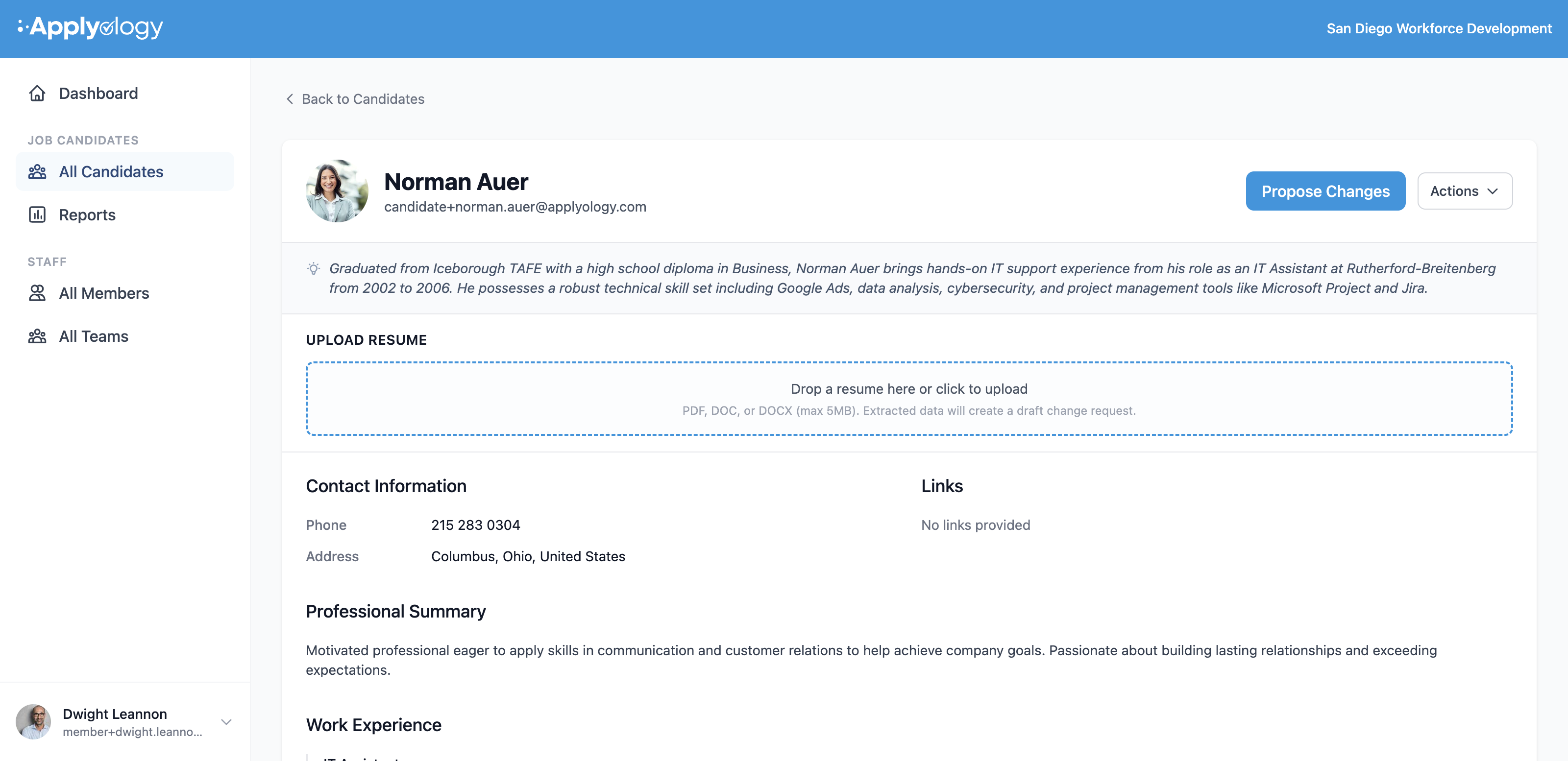Click the 'No links provided' text
The width and height of the screenshot is (1568, 761).
point(975,525)
